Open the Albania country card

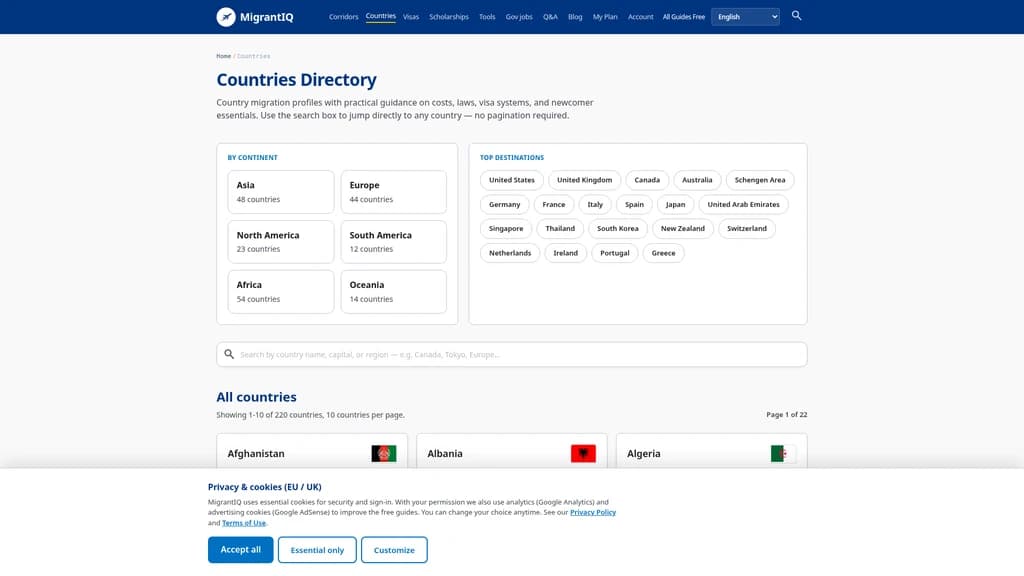[x=512, y=452]
